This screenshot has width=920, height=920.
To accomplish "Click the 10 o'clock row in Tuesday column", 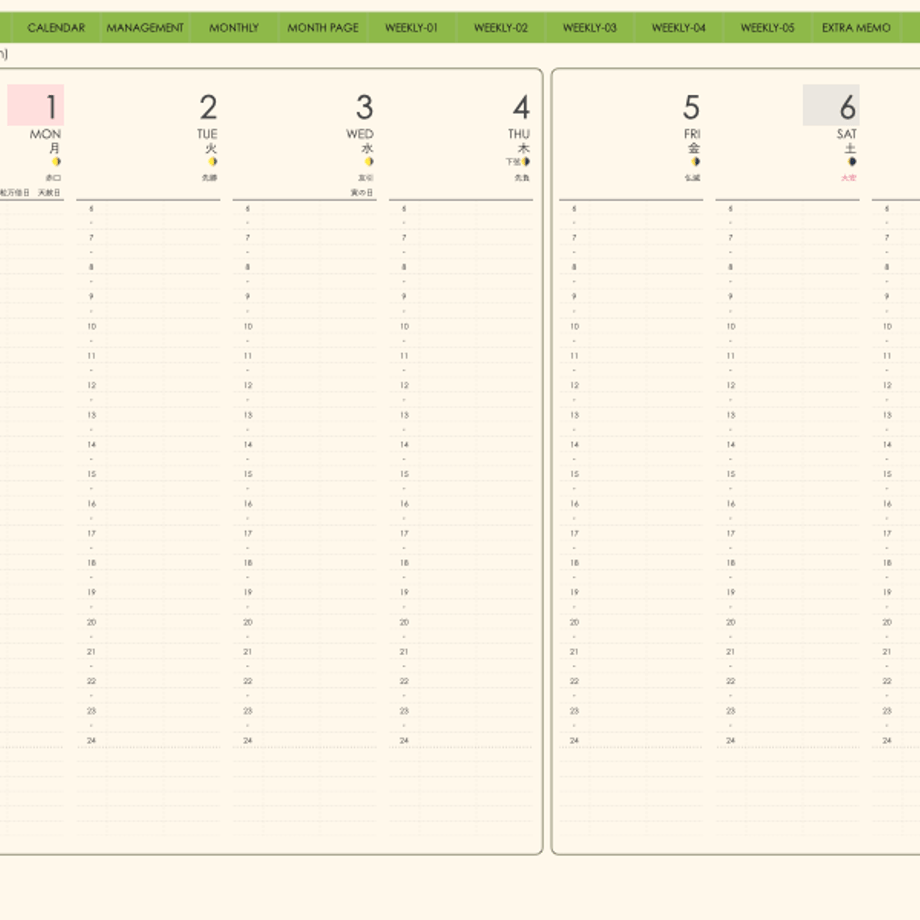I will point(148,326).
